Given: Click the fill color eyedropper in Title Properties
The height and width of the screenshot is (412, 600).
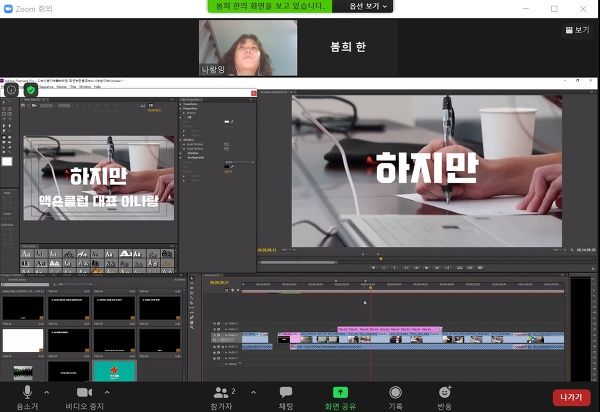Looking at the screenshot, I should 232,122.
